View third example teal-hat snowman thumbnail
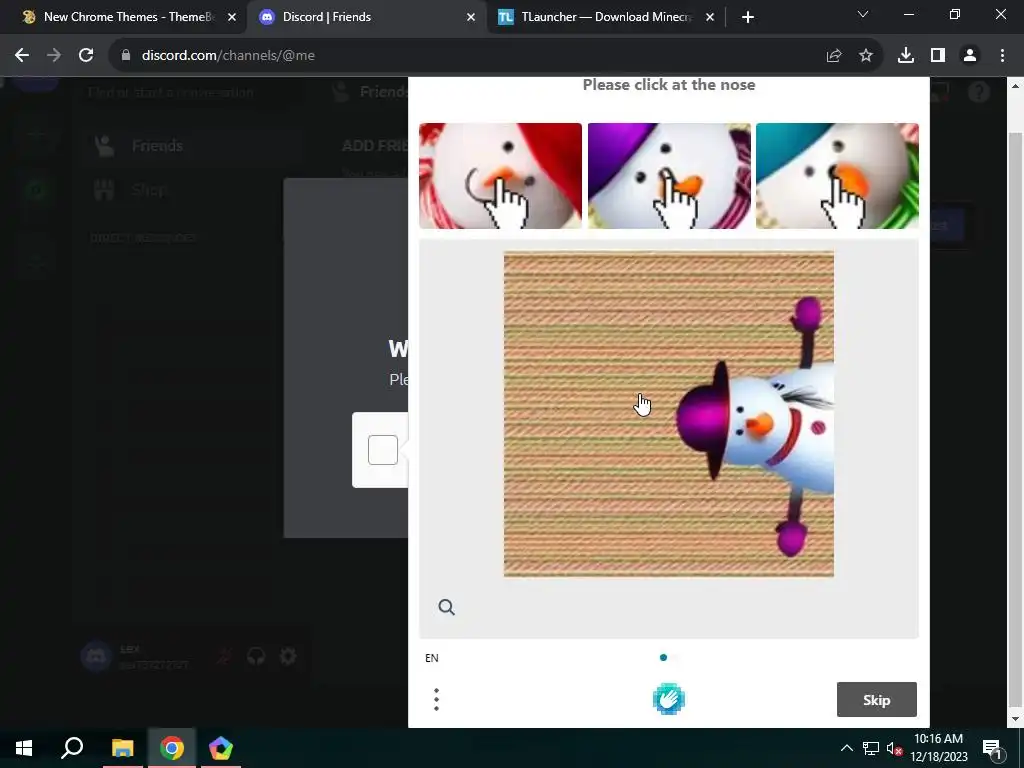Screen dimensions: 1024x768 [837, 176]
